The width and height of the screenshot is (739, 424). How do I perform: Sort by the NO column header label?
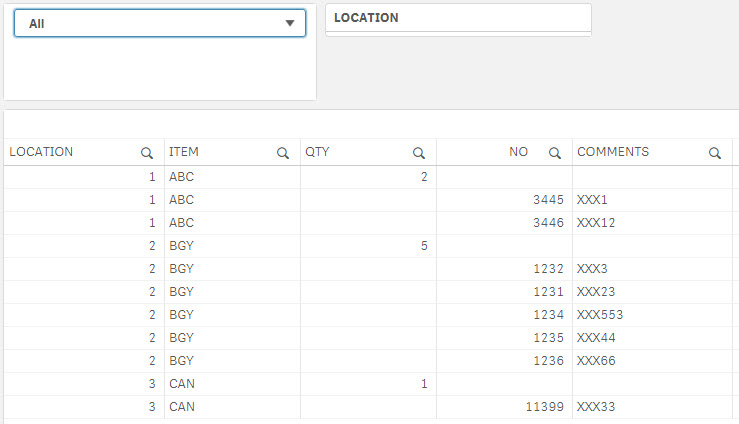coord(518,152)
